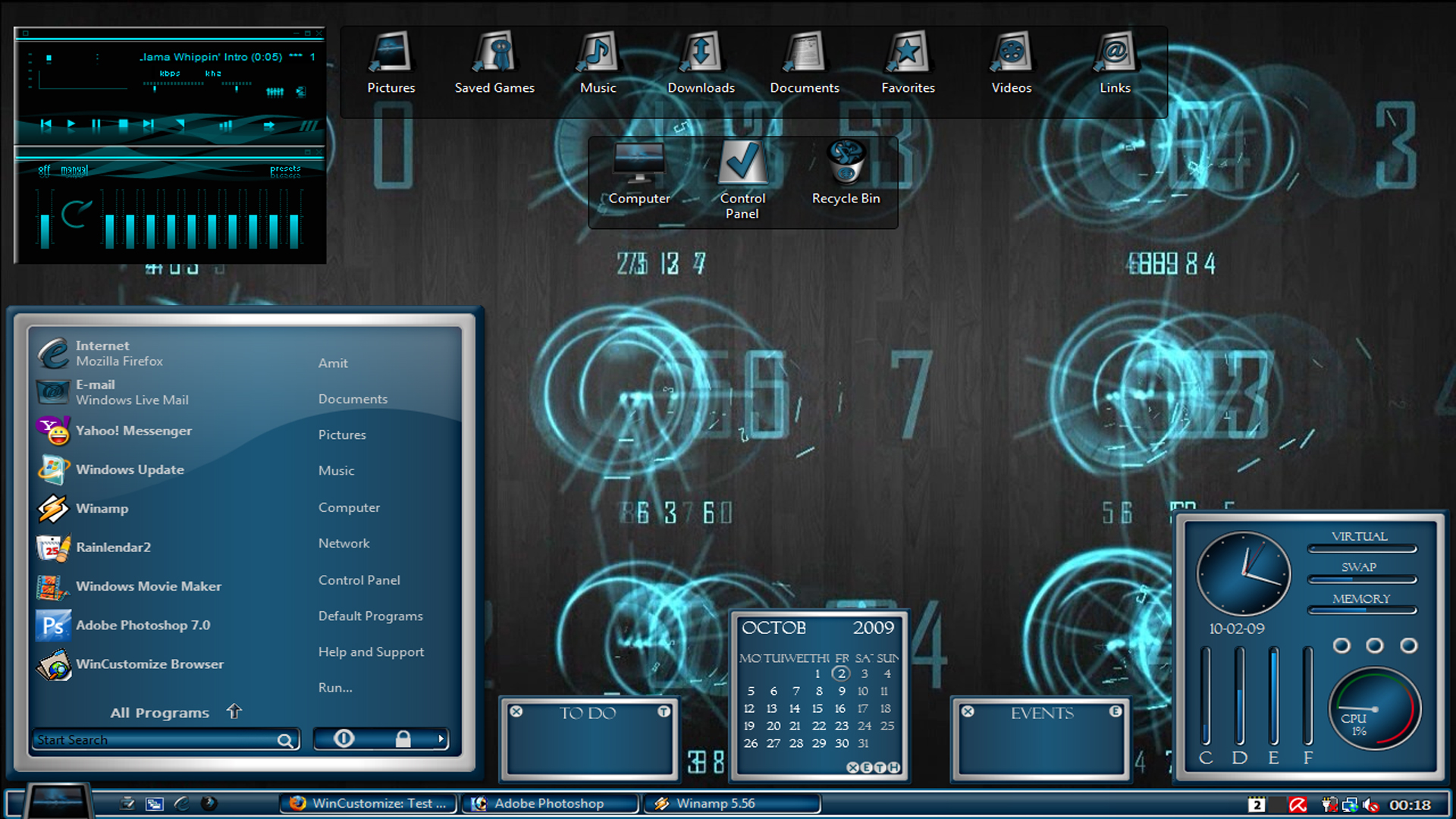1456x819 pixels.
Task: Open the Computer desktop icon
Action: click(639, 173)
